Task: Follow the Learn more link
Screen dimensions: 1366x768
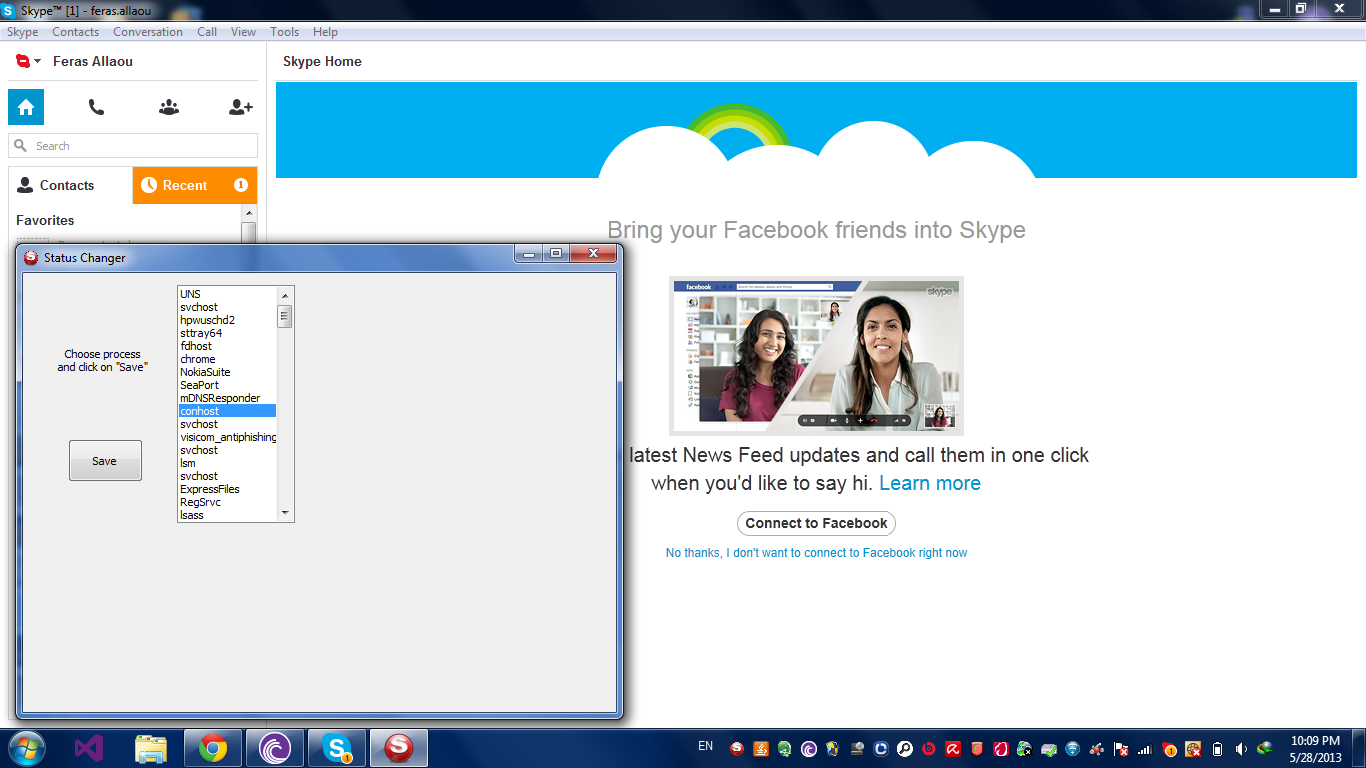Action: (x=930, y=484)
